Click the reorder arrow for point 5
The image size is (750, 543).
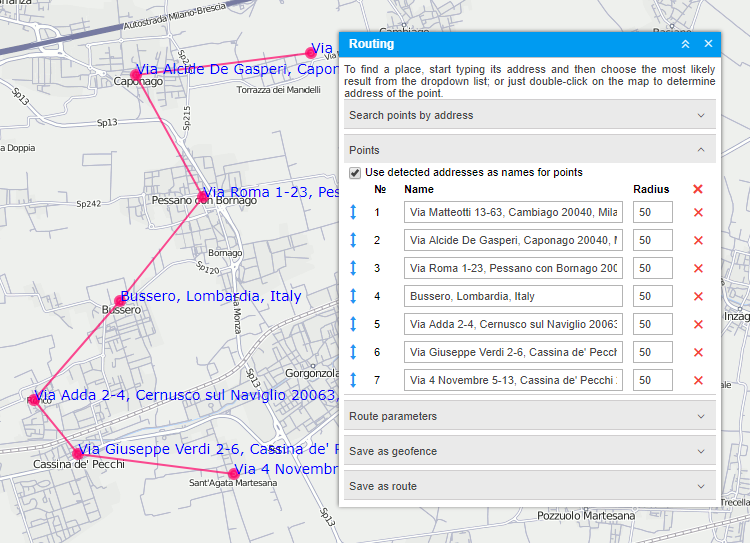353,324
